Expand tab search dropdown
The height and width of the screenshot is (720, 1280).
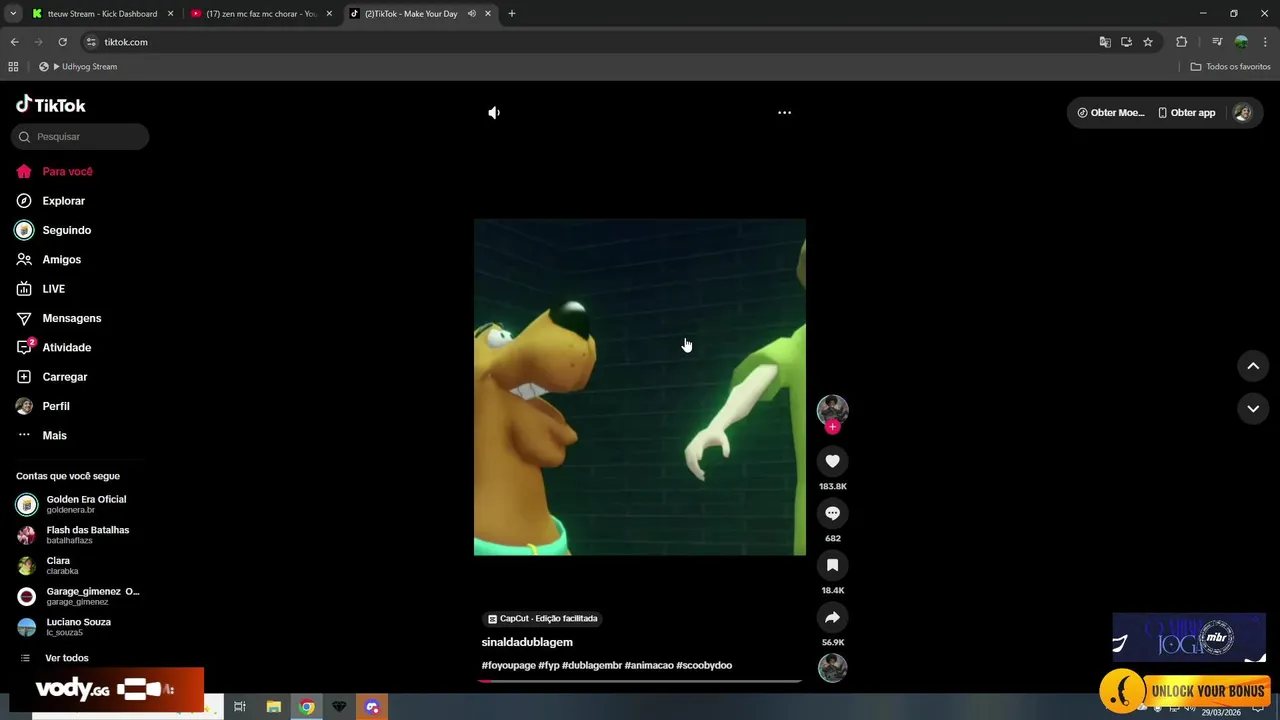[x=13, y=14]
